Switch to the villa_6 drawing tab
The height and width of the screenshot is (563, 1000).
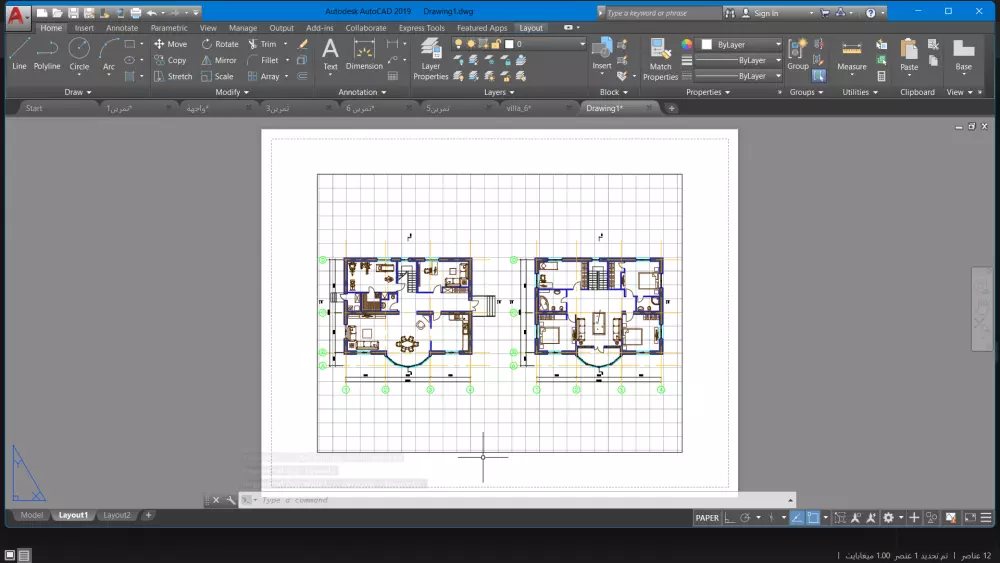(x=518, y=108)
